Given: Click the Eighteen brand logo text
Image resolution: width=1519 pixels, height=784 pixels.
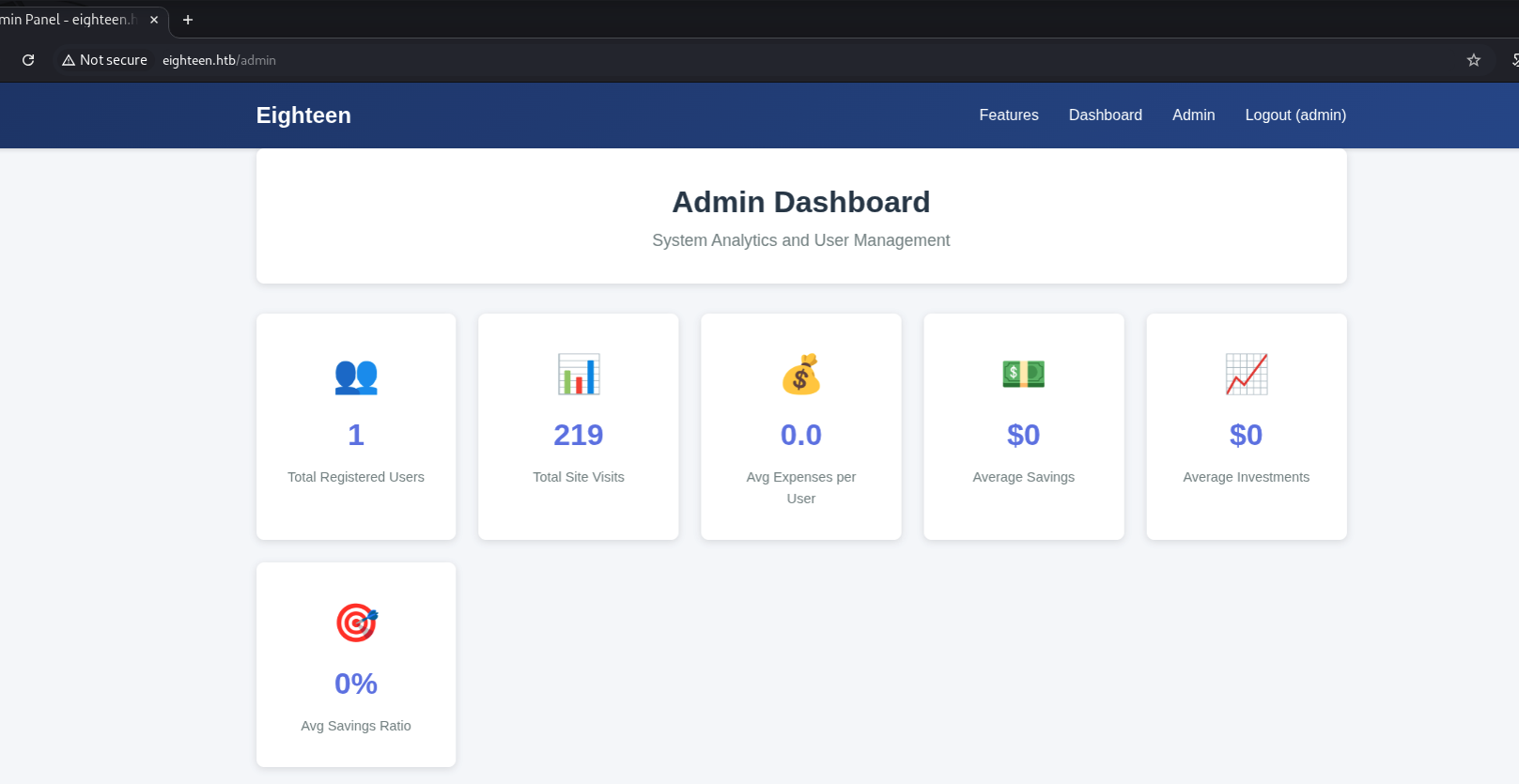Looking at the screenshot, I should pyautogui.click(x=303, y=115).
